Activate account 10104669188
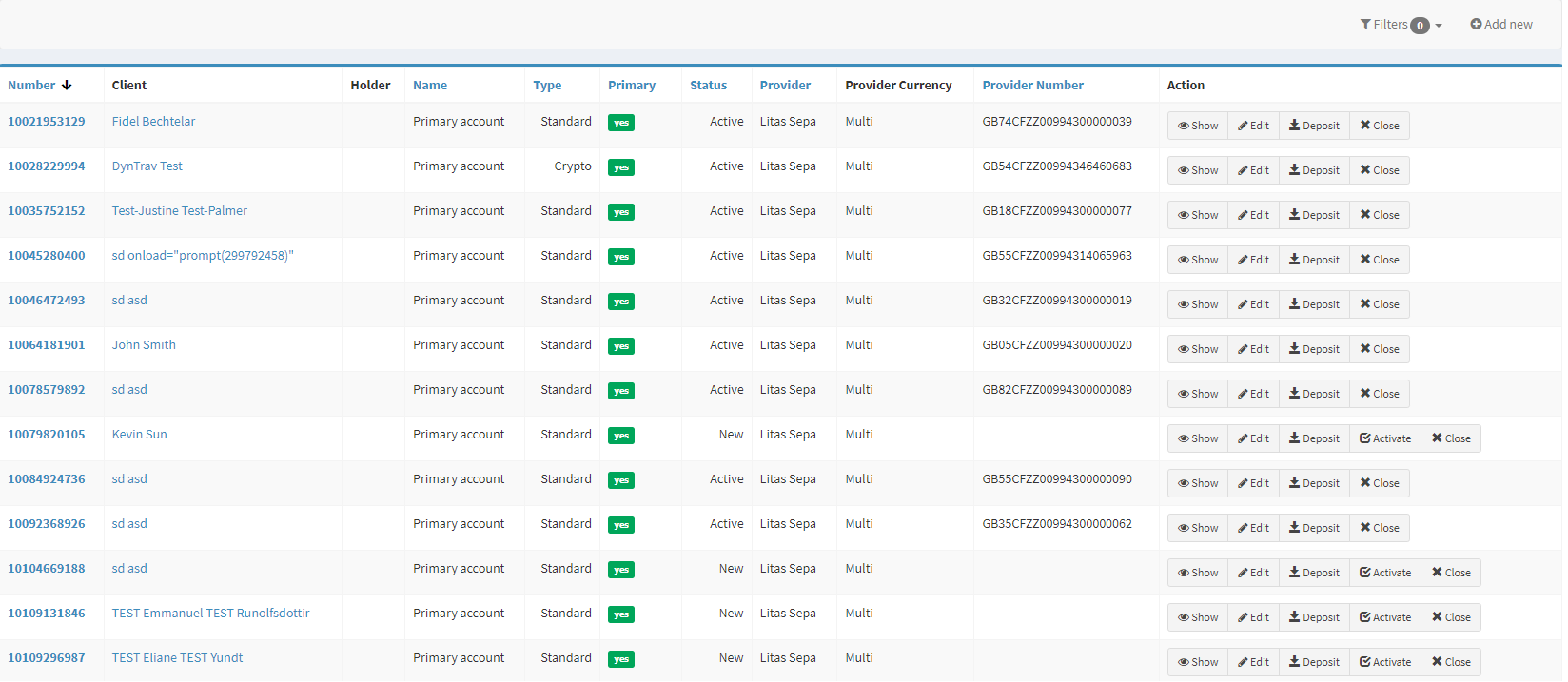The image size is (1568, 682). point(1384,573)
